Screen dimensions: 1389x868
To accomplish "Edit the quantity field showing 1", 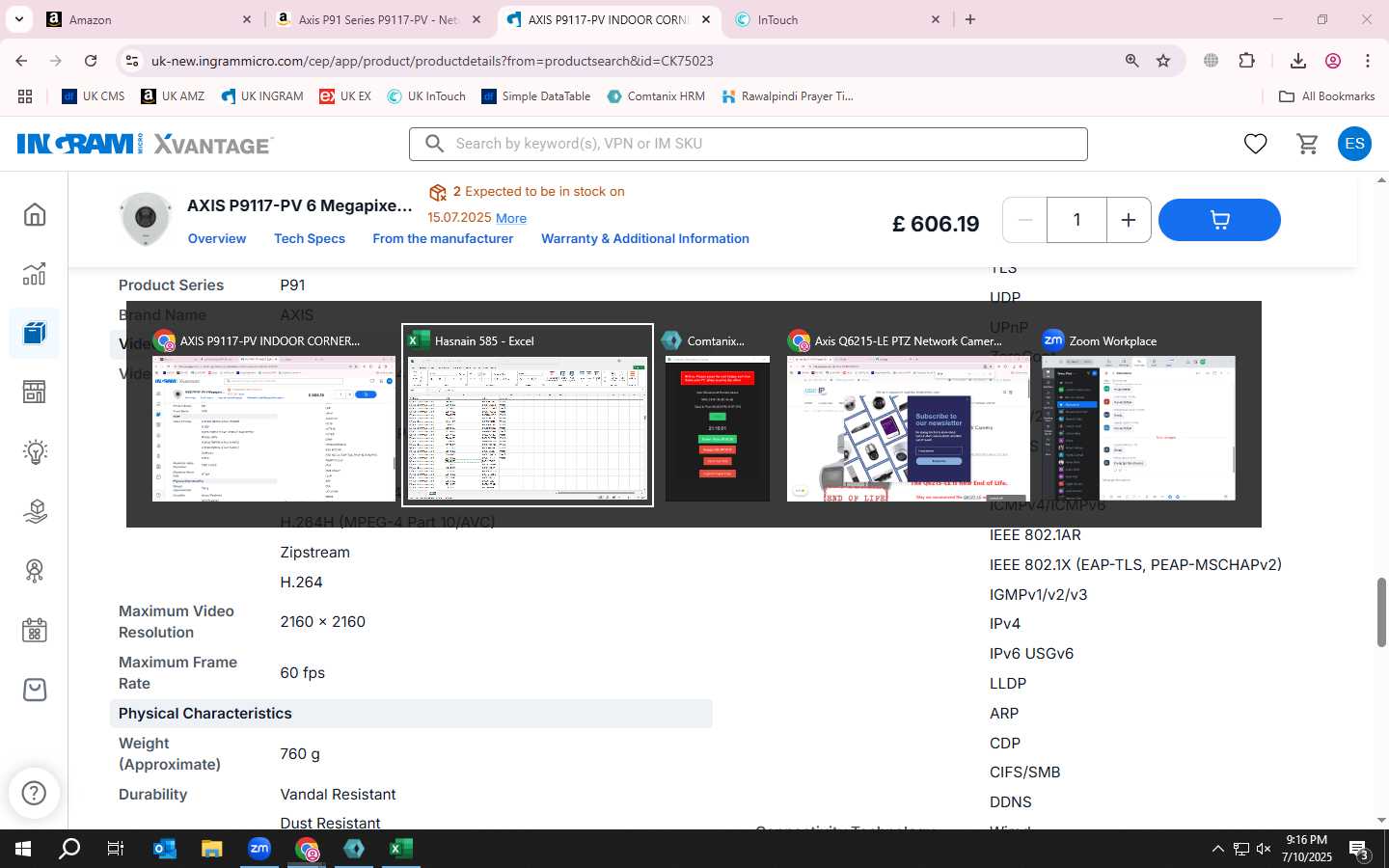I will pyautogui.click(x=1076, y=220).
